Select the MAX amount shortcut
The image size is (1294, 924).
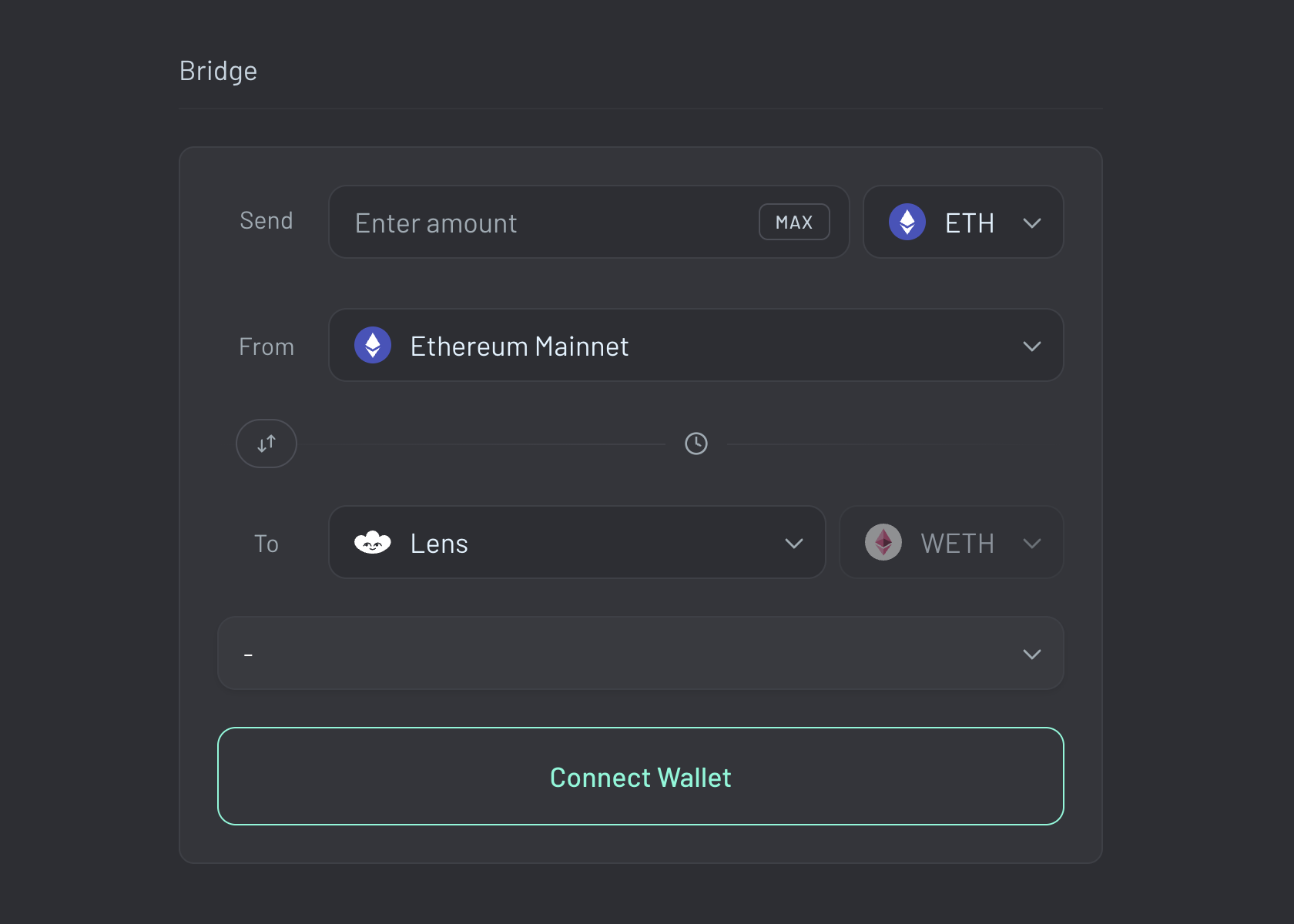(794, 222)
